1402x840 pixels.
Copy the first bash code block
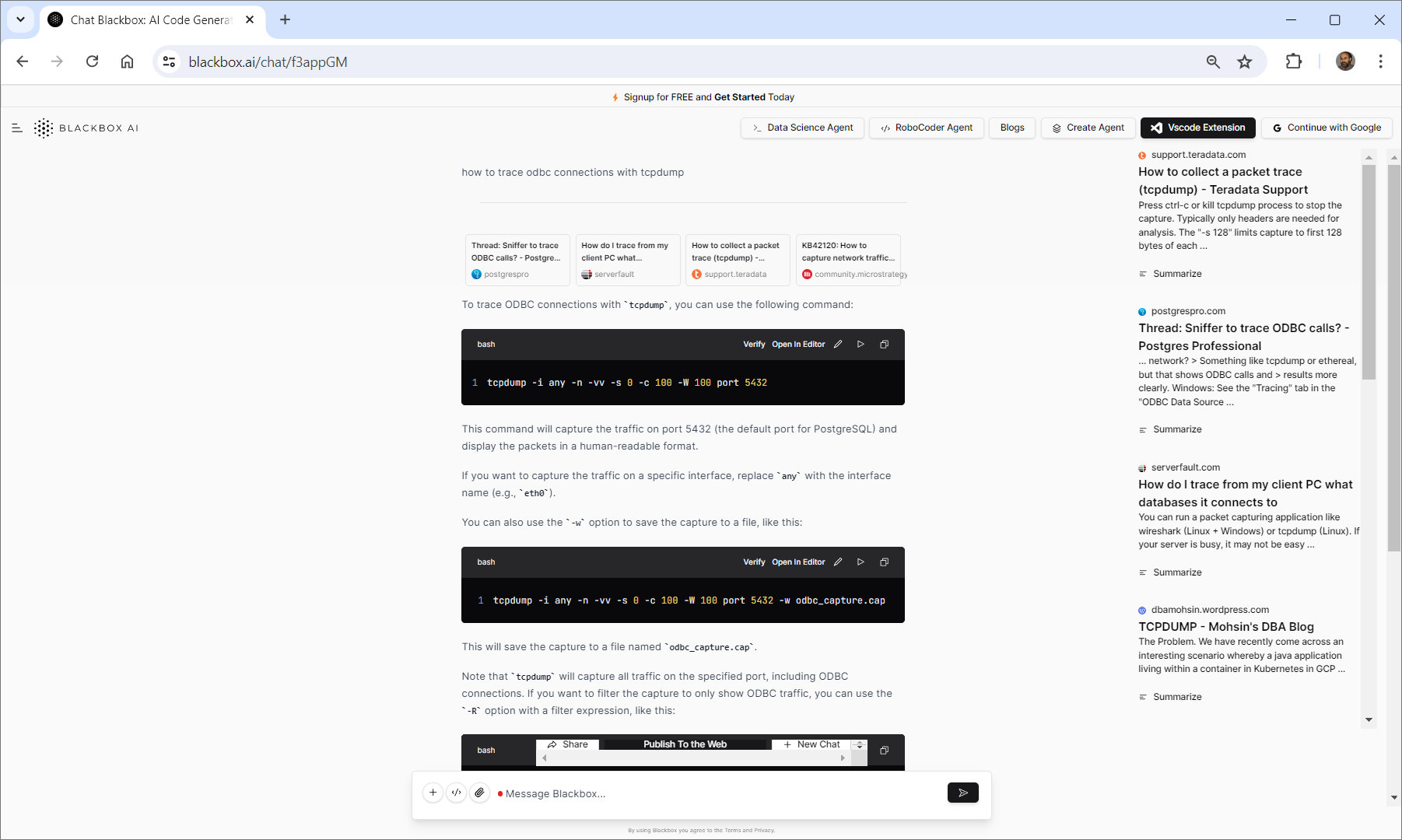coord(884,345)
